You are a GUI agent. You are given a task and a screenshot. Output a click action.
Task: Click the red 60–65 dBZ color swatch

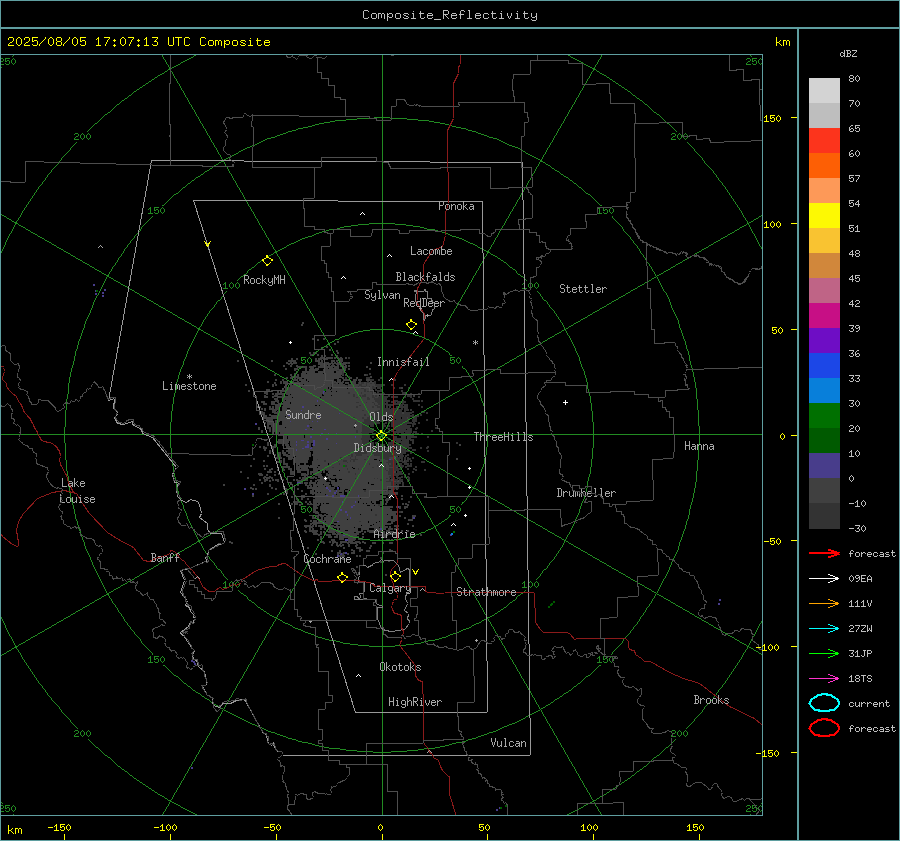point(824,140)
